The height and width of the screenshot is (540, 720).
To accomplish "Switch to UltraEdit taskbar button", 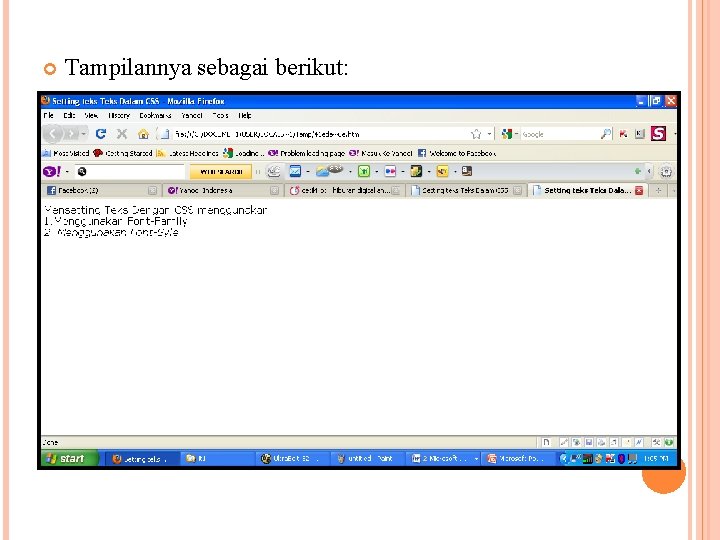I will 291,459.
